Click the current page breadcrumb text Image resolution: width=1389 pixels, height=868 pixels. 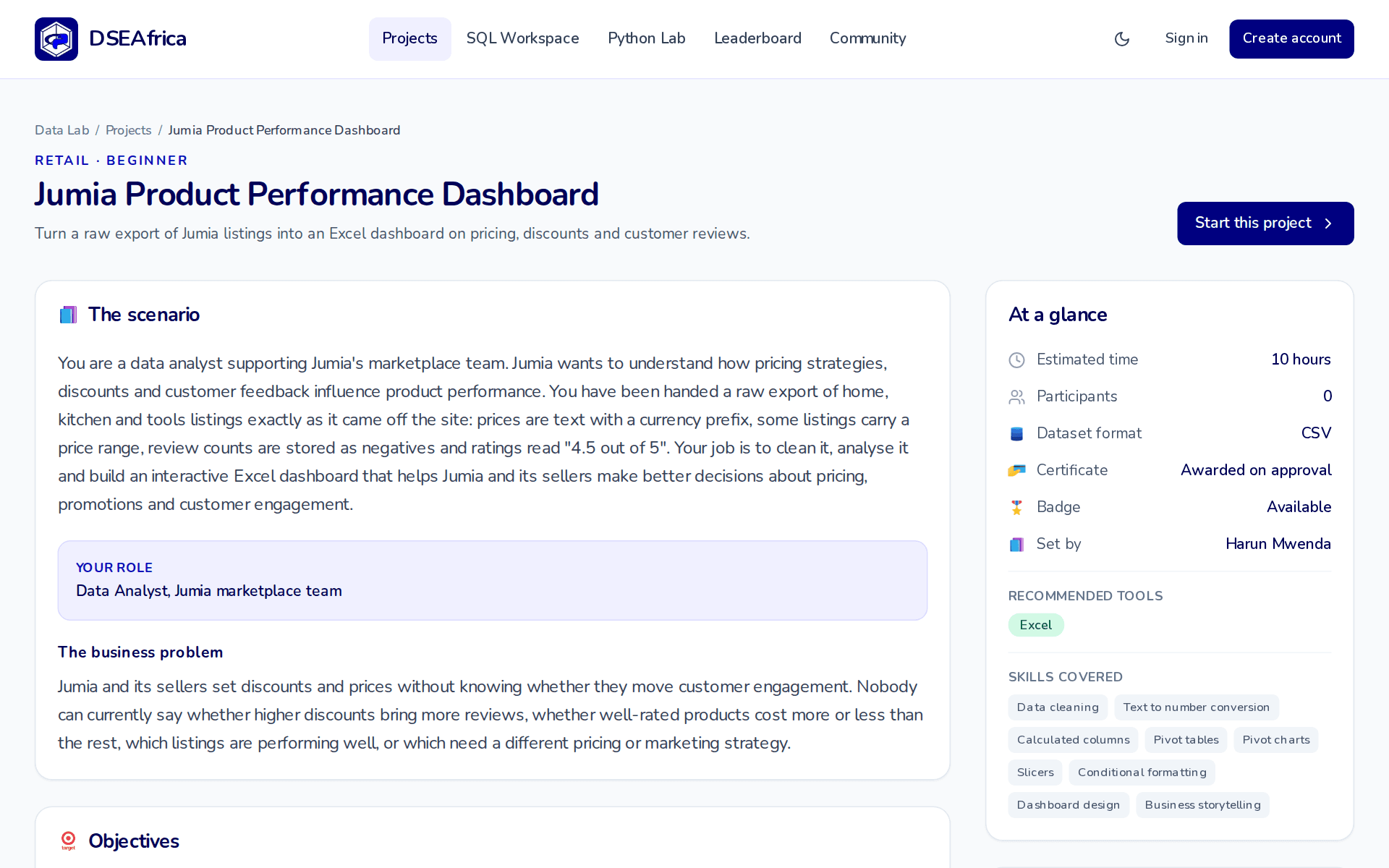(x=284, y=130)
